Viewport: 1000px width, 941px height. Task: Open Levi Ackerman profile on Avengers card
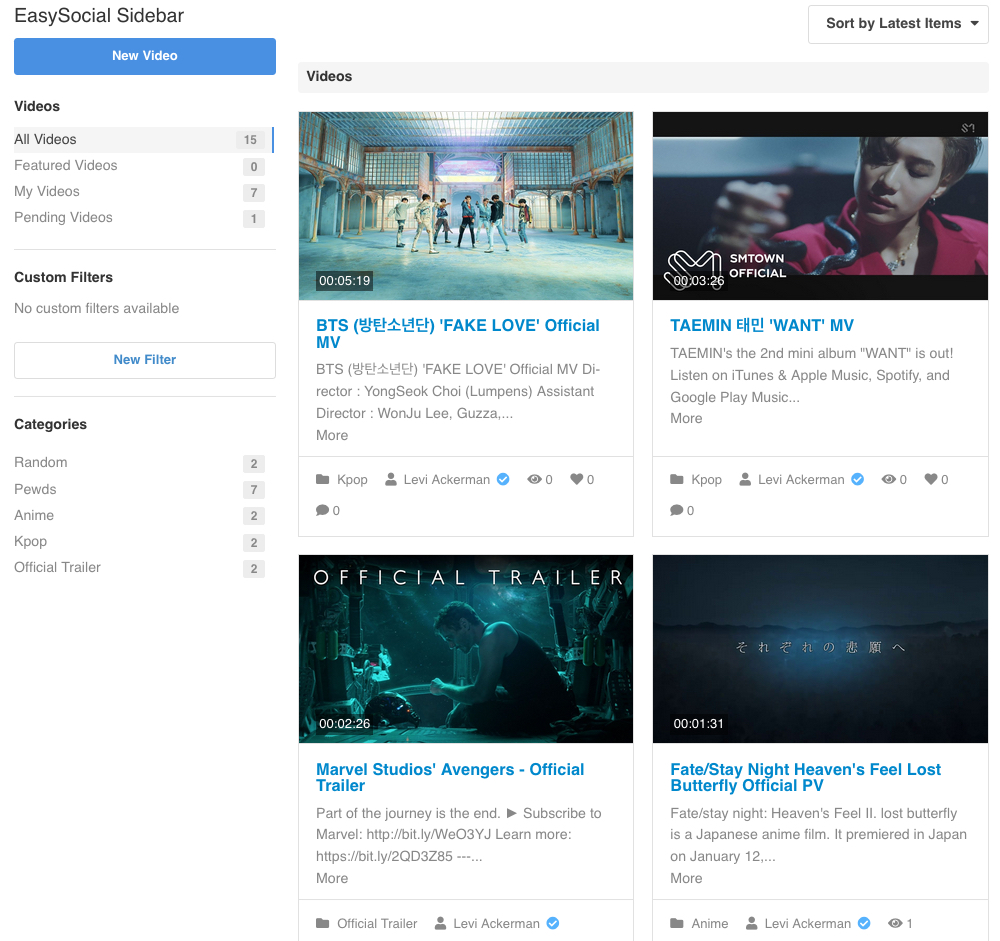click(496, 924)
